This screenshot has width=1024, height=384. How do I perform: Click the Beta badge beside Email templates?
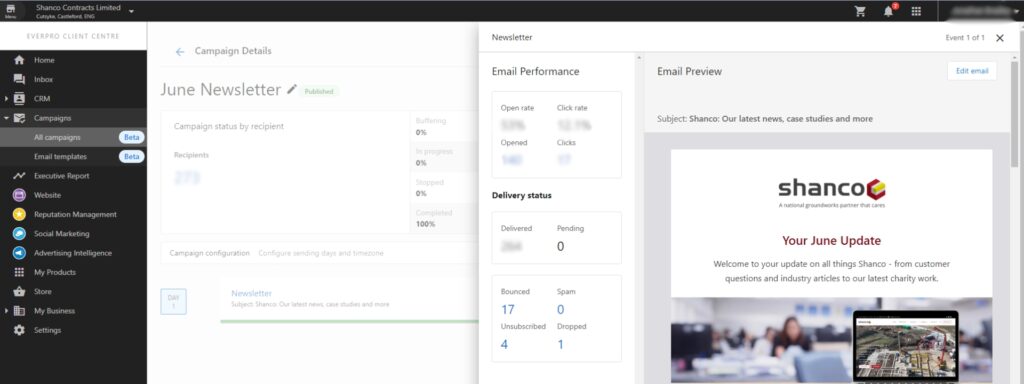132,157
